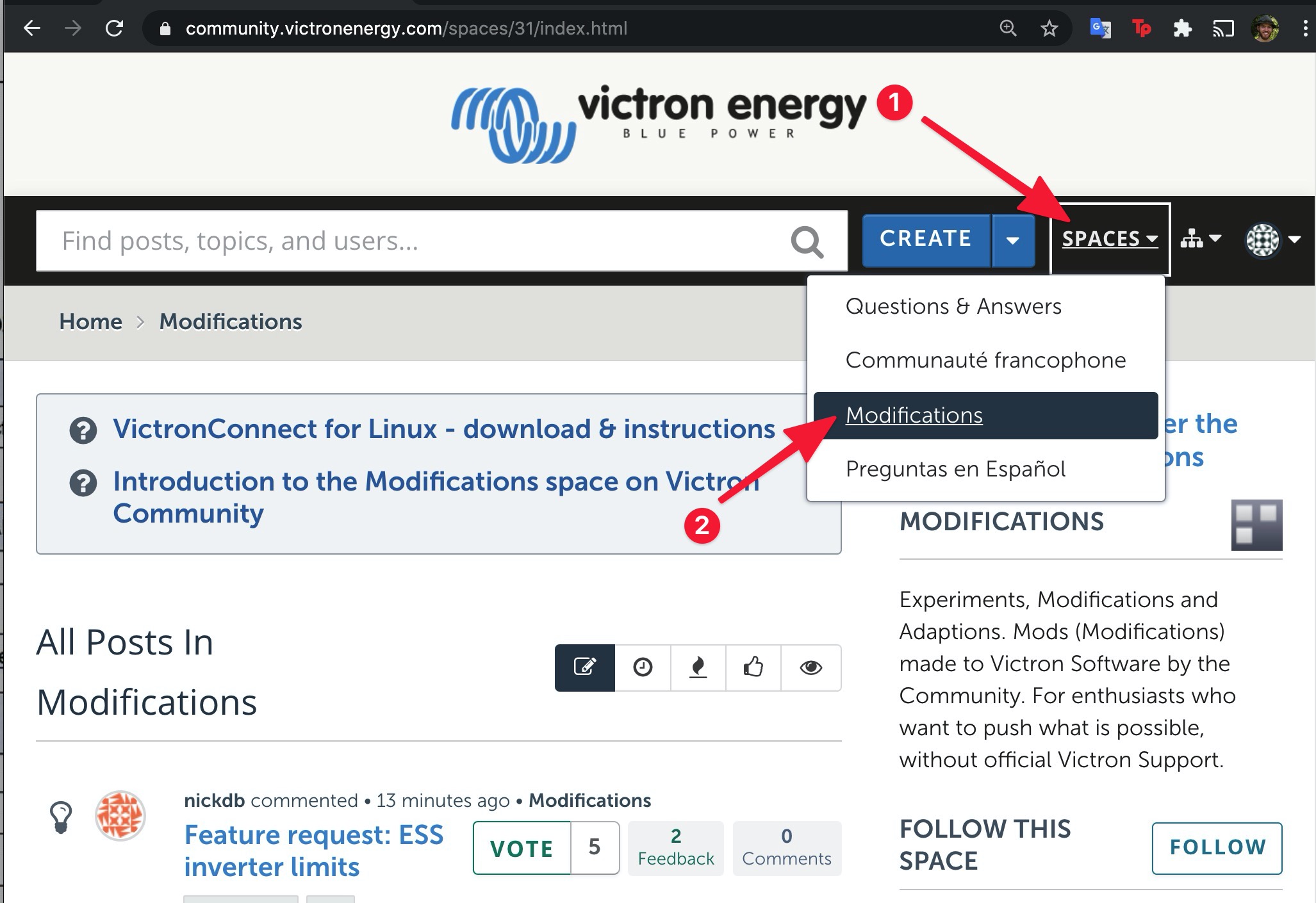Click the Modifications space thumbnail icon

[1256, 525]
